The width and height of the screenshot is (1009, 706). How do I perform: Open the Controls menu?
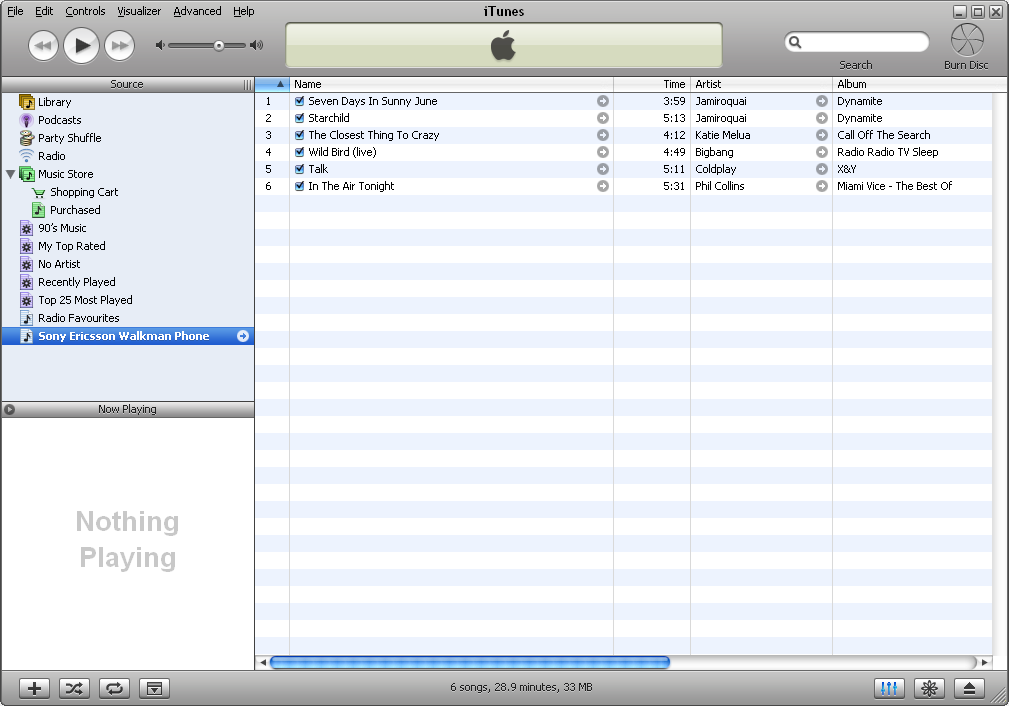pyautogui.click(x=85, y=11)
